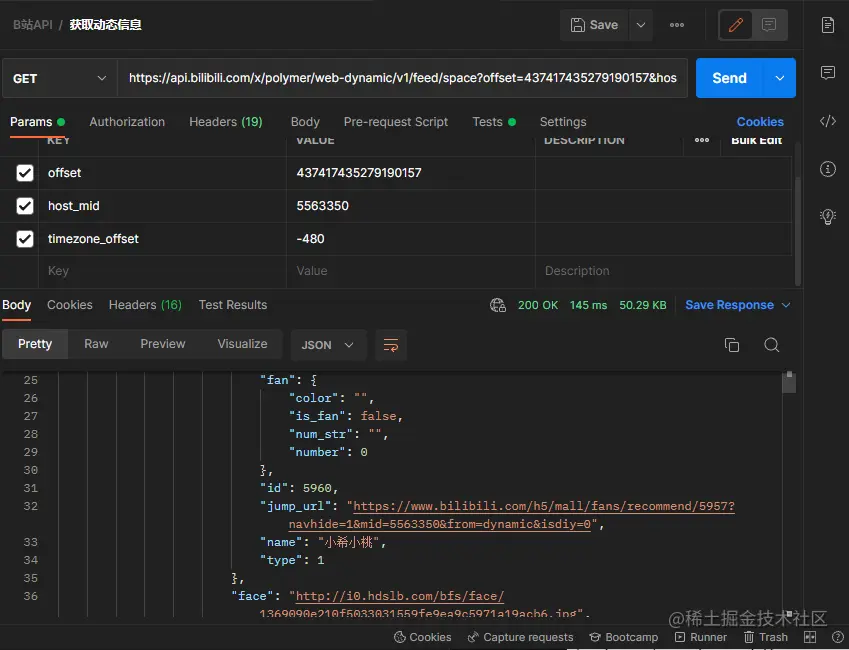The image size is (849, 650).
Task: Switch to Visualize response view
Action: (243, 344)
